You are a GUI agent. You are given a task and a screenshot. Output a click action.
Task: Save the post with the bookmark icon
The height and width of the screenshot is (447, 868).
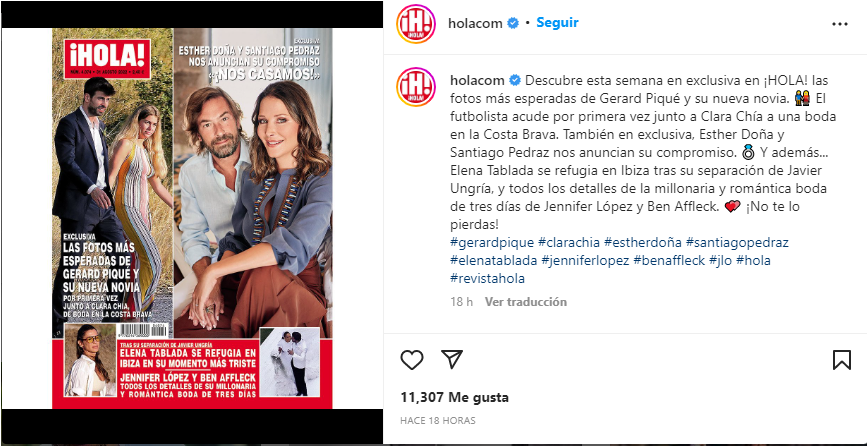[841, 360]
